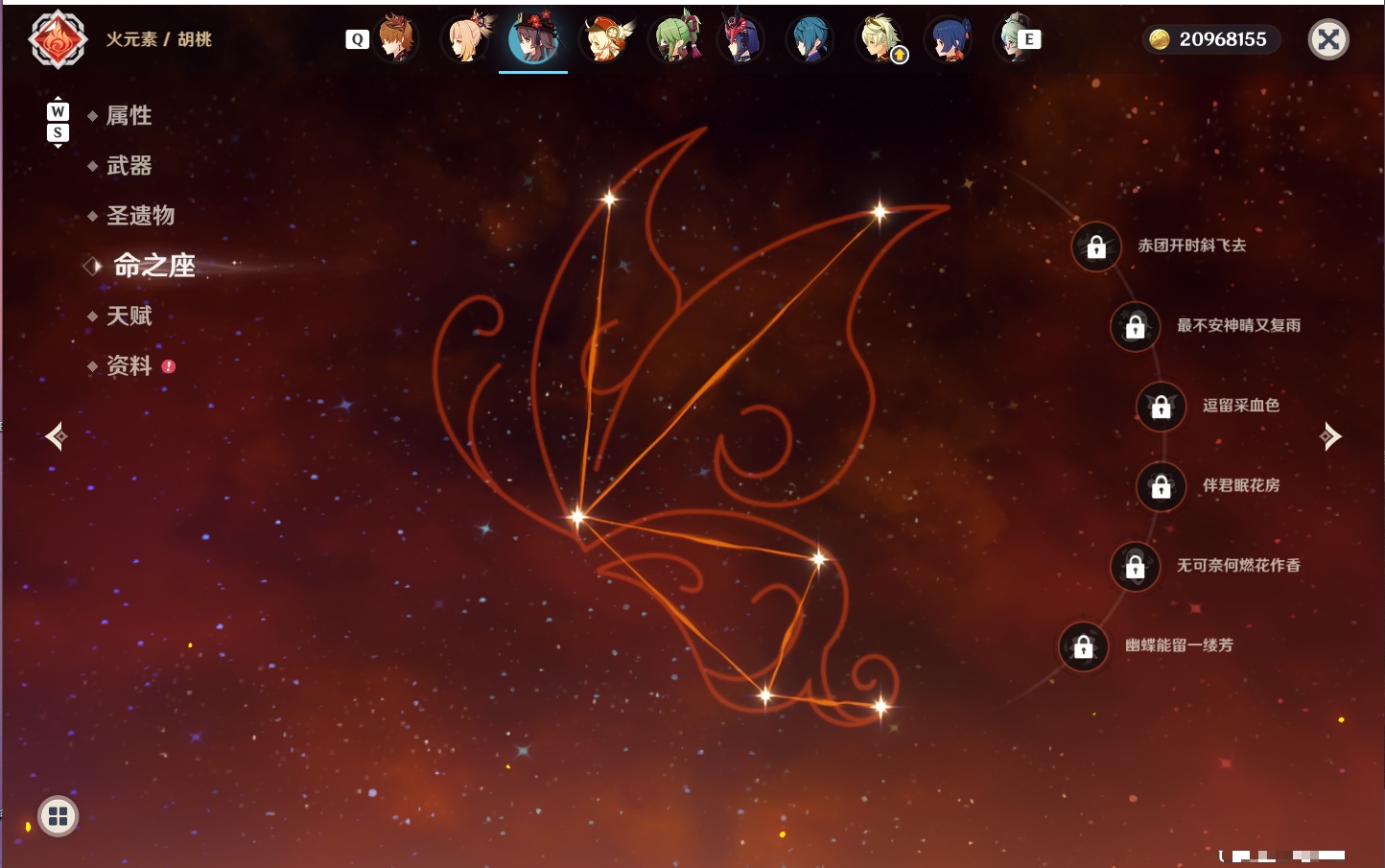This screenshot has width=1385, height=868.
Task: Open constellation label 伴君眠花房
Action: pos(1241,484)
